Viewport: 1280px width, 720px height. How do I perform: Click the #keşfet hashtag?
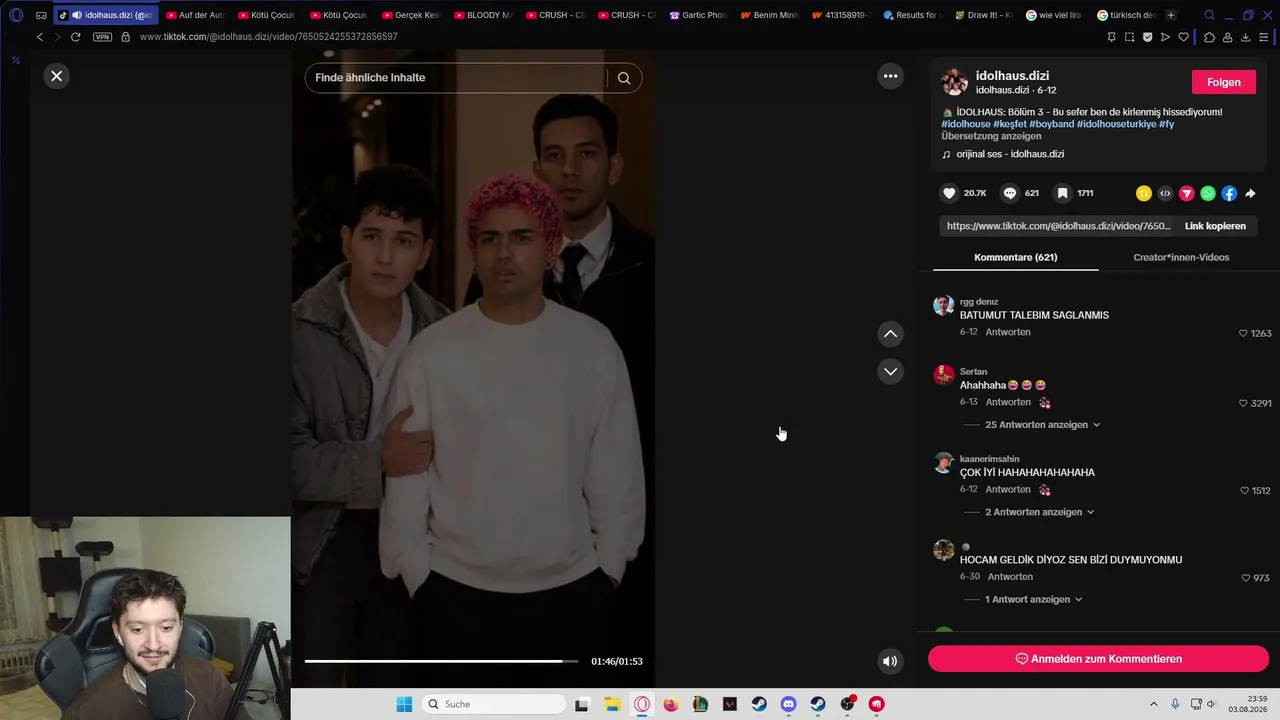pyautogui.click(x=1010, y=124)
